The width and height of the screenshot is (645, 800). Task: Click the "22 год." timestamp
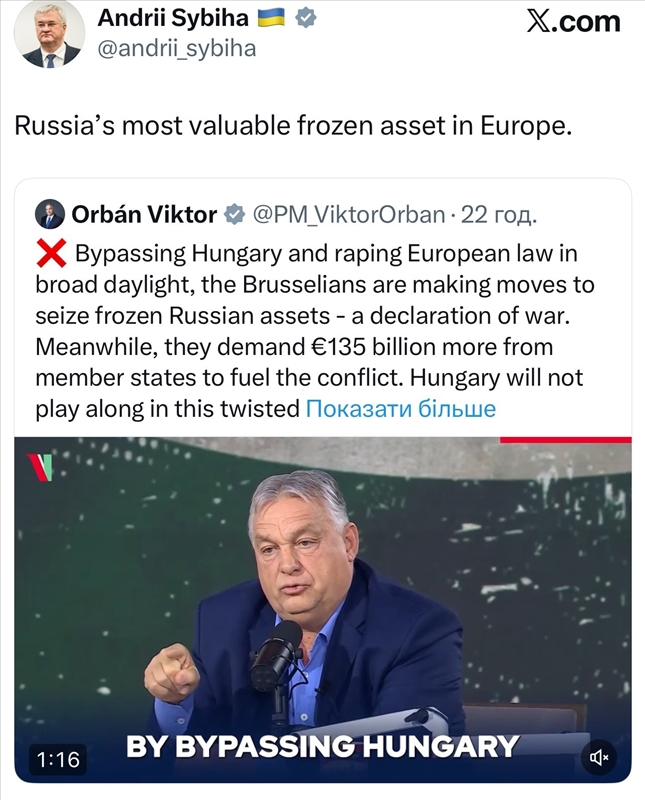click(503, 214)
